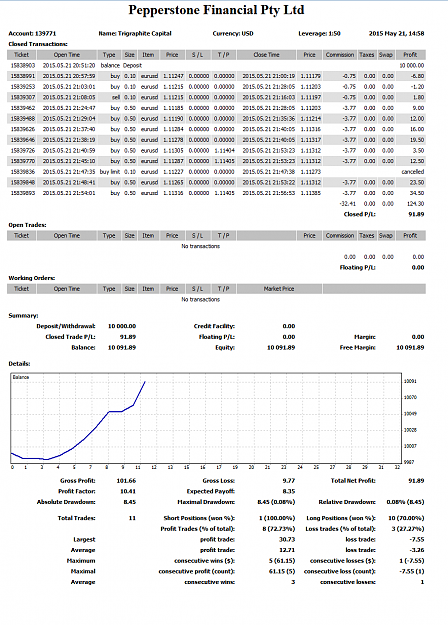Click the Leverage: 1:50 text
Screen dimensions: 448x625
click(x=319, y=33)
